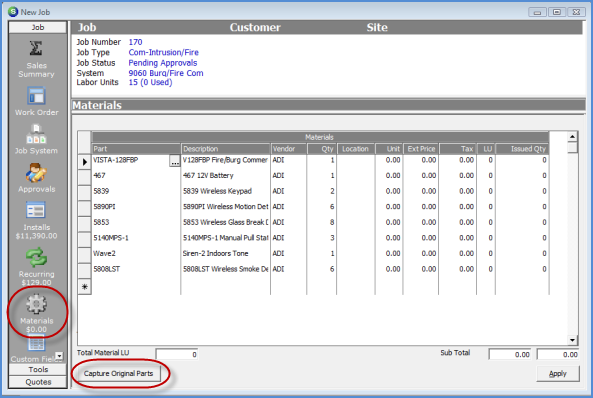Open the Installs $11,390.00 icon
Viewport: 593px width, 398px height.
click(36, 210)
